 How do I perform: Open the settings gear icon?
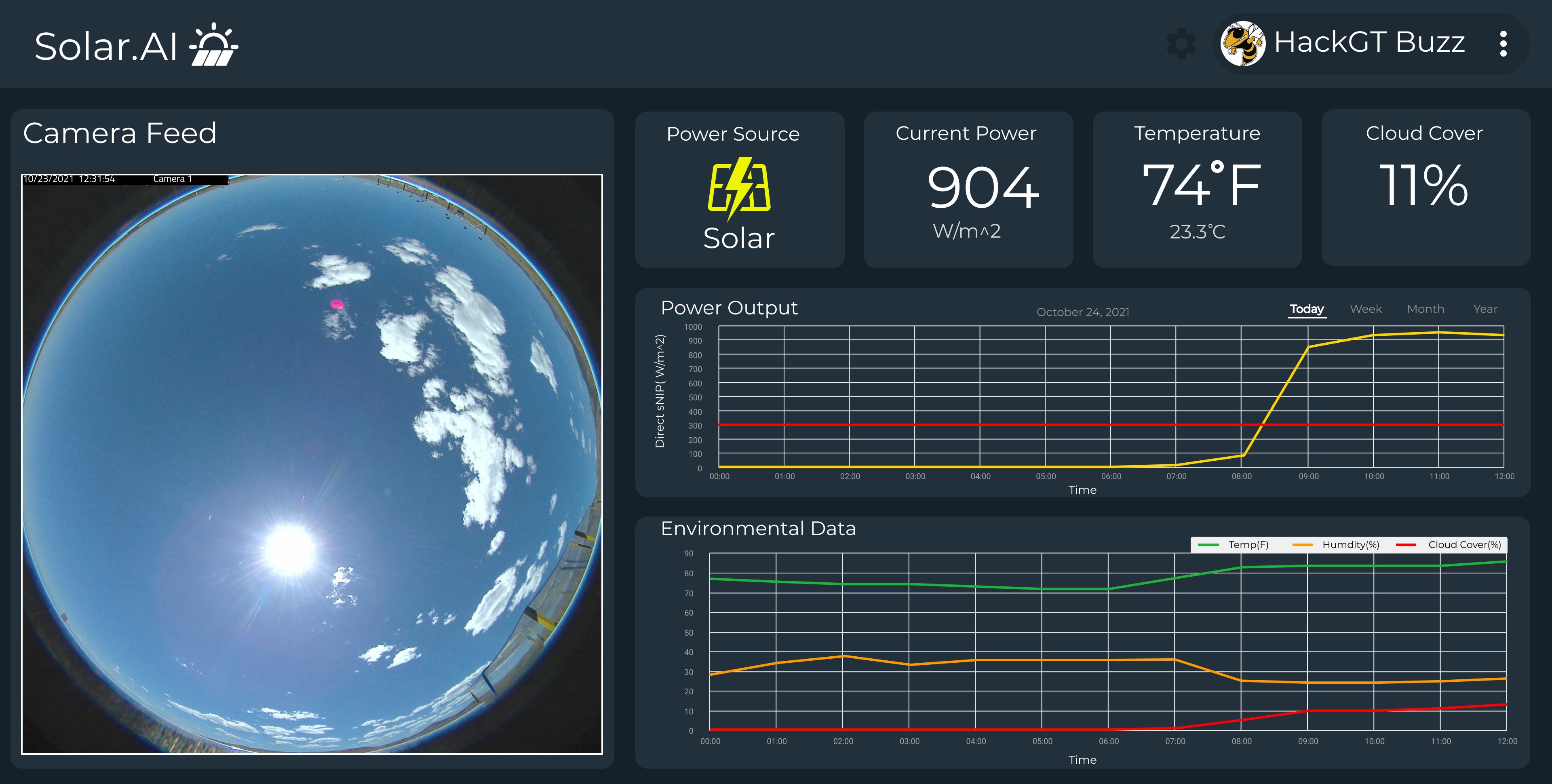pyautogui.click(x=1181, y=44)
